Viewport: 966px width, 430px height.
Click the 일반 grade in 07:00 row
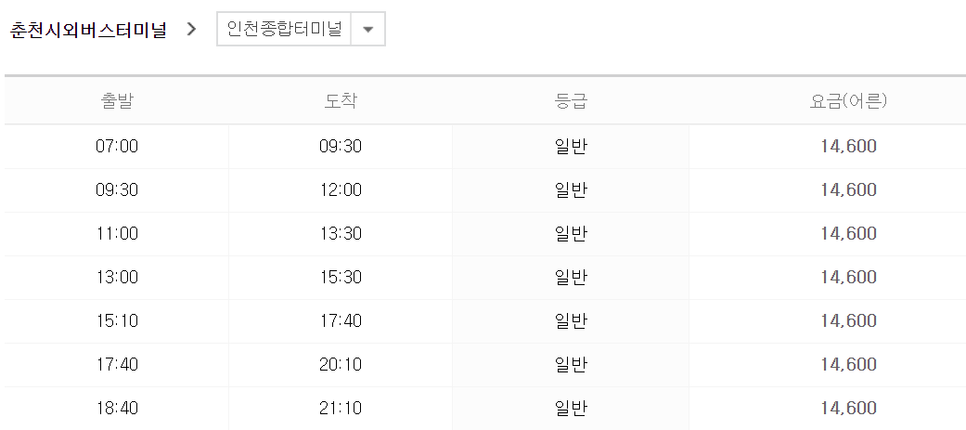coord(570,147)
